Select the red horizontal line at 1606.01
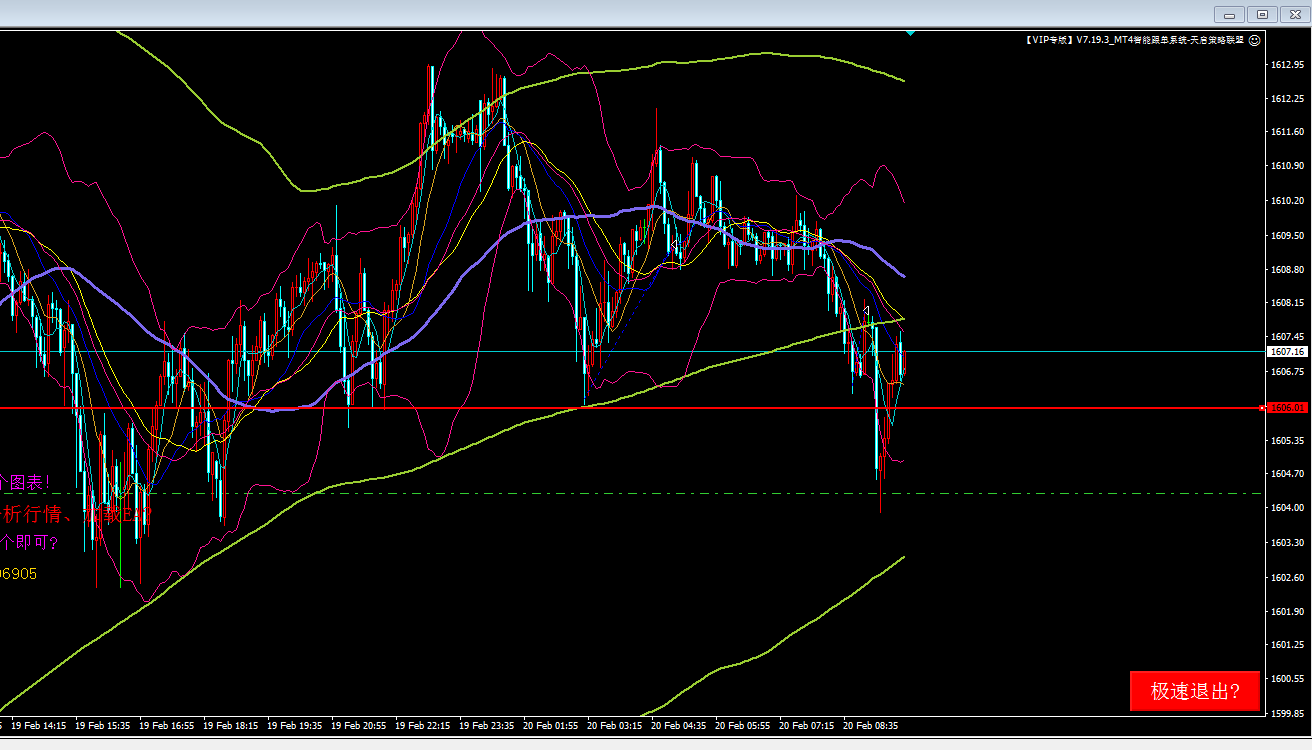 tap(632, 408)
